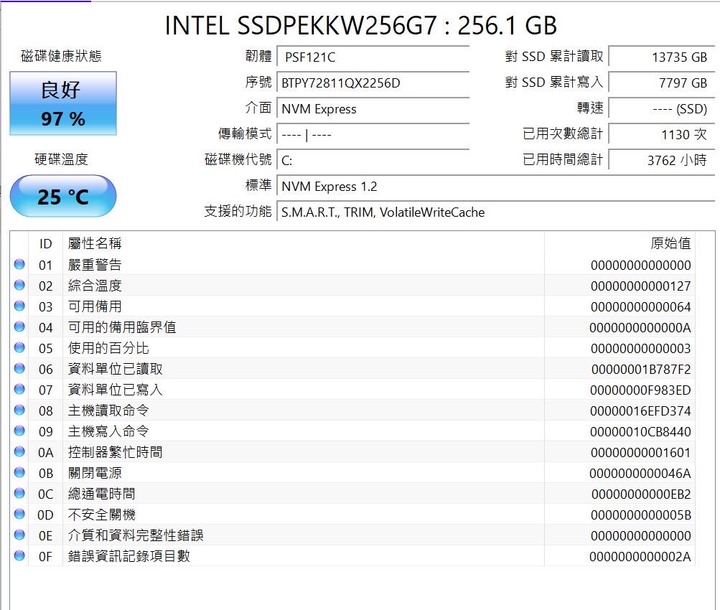The image size is (720, 610).
Task: Click the 屬性名稱 column header
Action: click(95, 243)
